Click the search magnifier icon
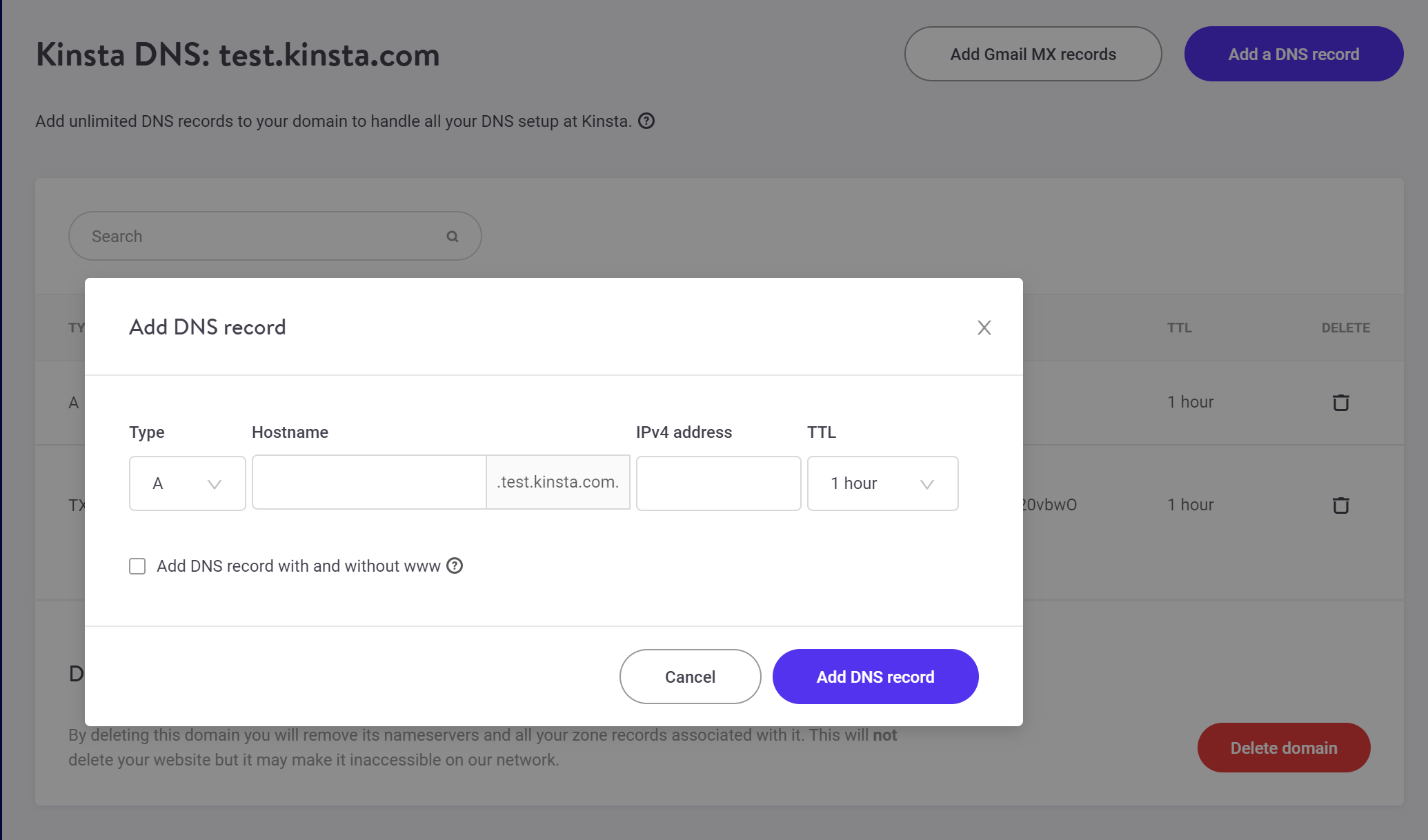Screen dimensions: 1428x840 453,236
